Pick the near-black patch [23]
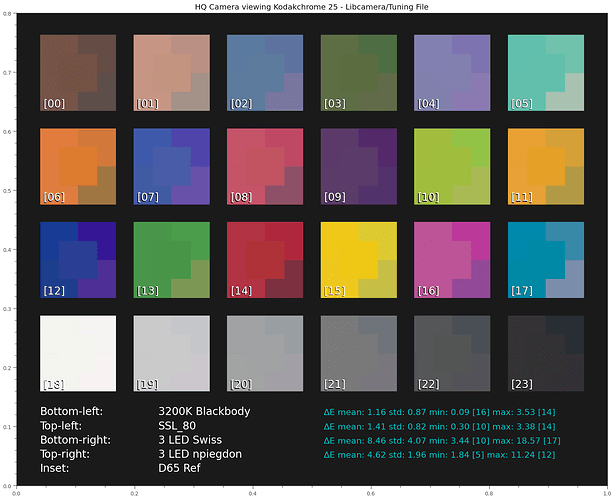The image size is (615, 500). [x=545, y=353]
